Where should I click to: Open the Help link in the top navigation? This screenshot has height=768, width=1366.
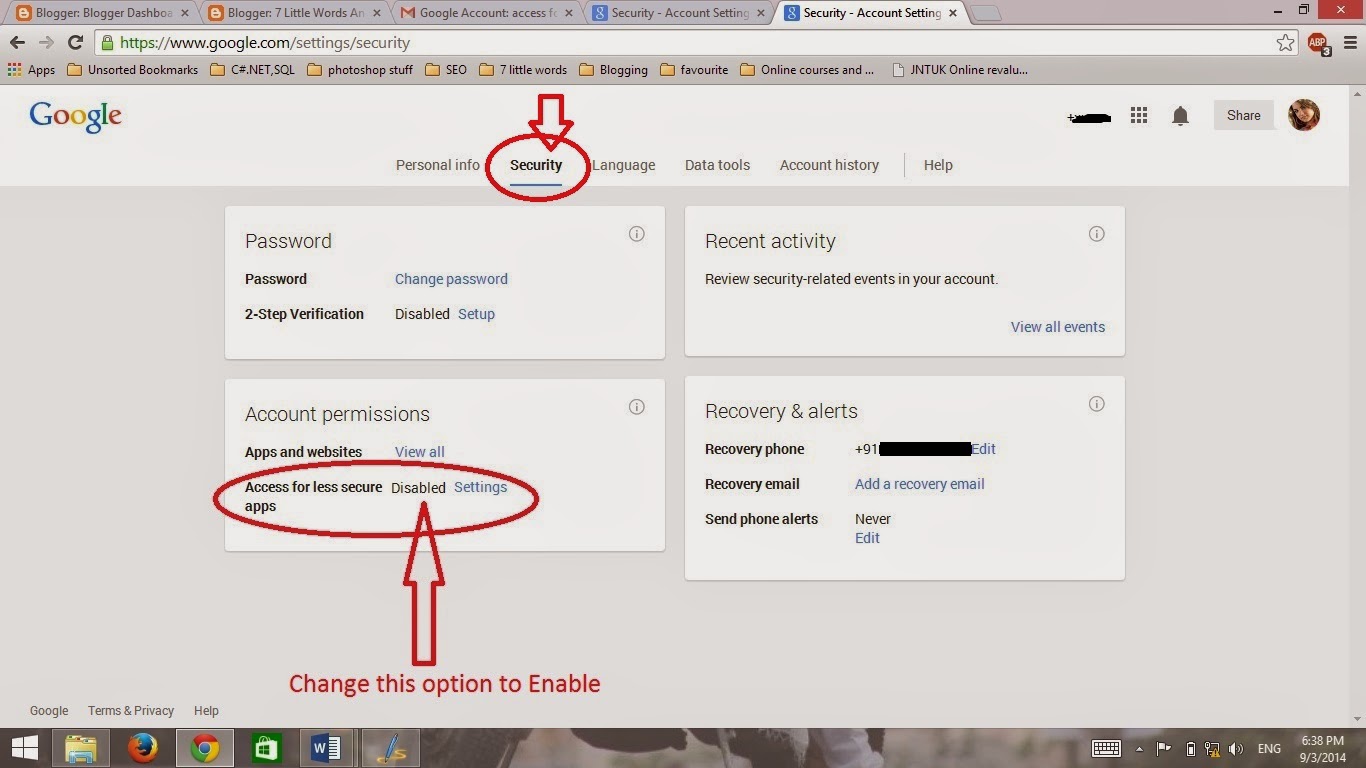click(938, 165)
